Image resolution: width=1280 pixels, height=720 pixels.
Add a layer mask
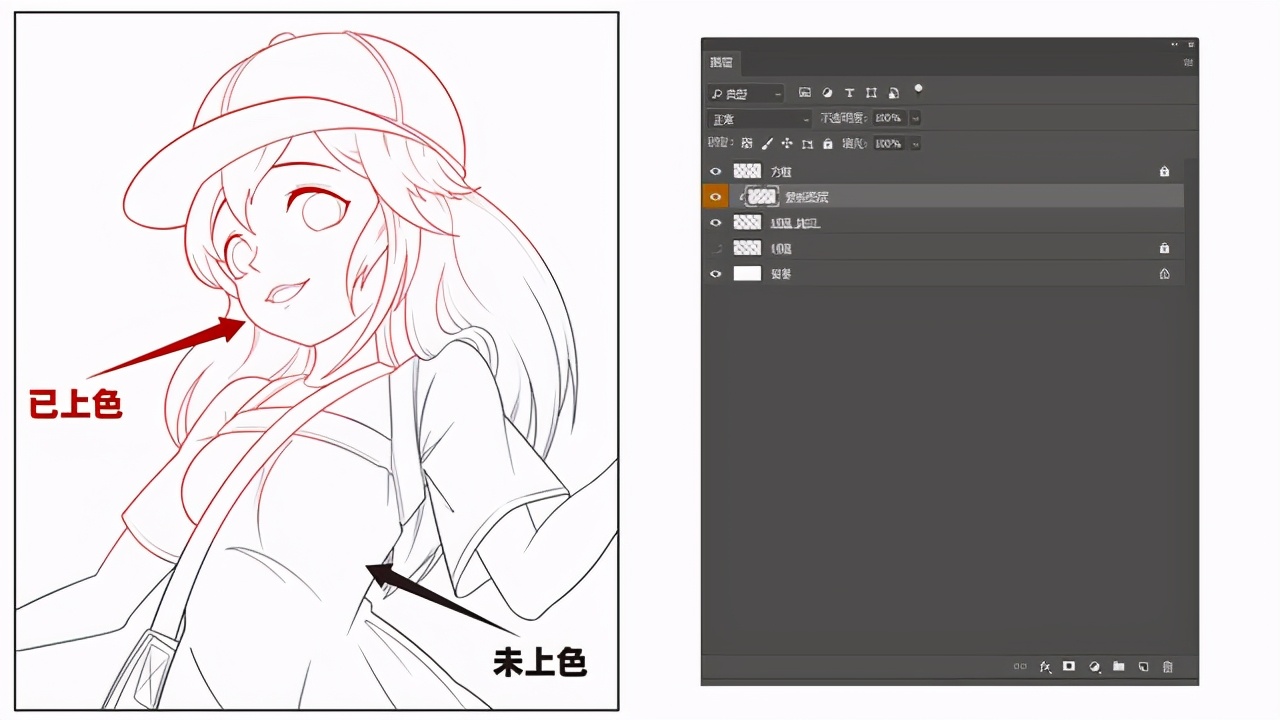(1069, 666)
